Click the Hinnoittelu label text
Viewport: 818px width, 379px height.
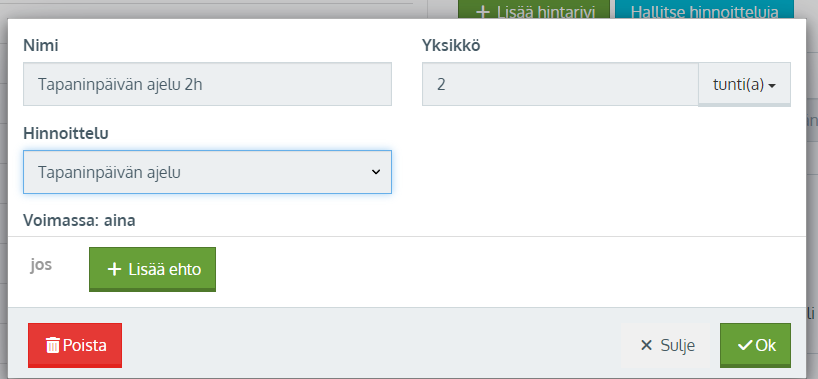click(x=66, y=133)
